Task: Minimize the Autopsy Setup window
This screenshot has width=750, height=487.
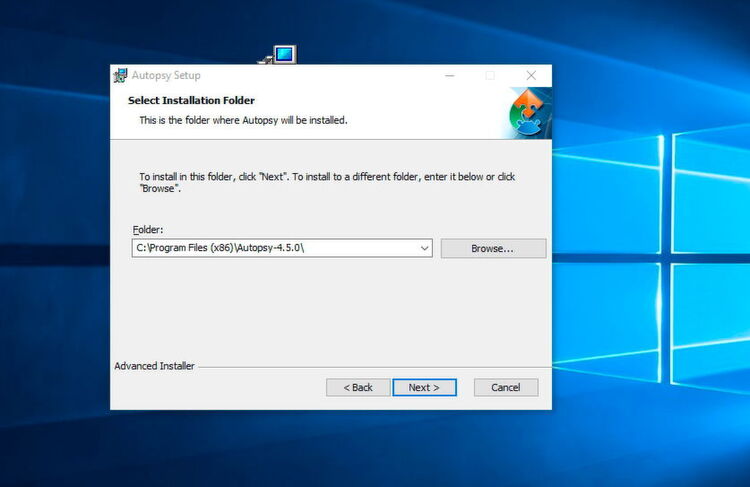Action: click(x=450, y=76)
